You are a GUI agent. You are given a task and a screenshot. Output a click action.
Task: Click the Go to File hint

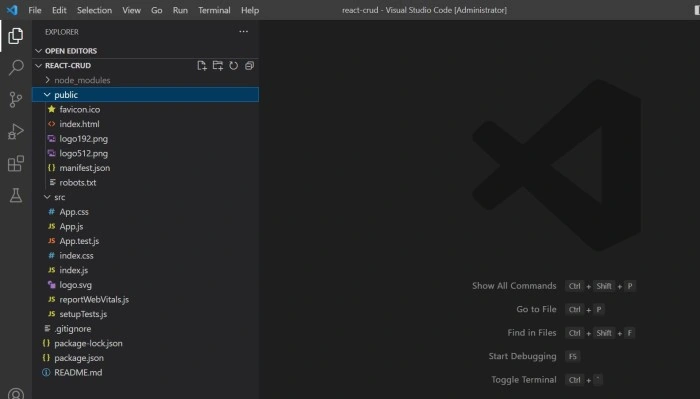[536, 309]
